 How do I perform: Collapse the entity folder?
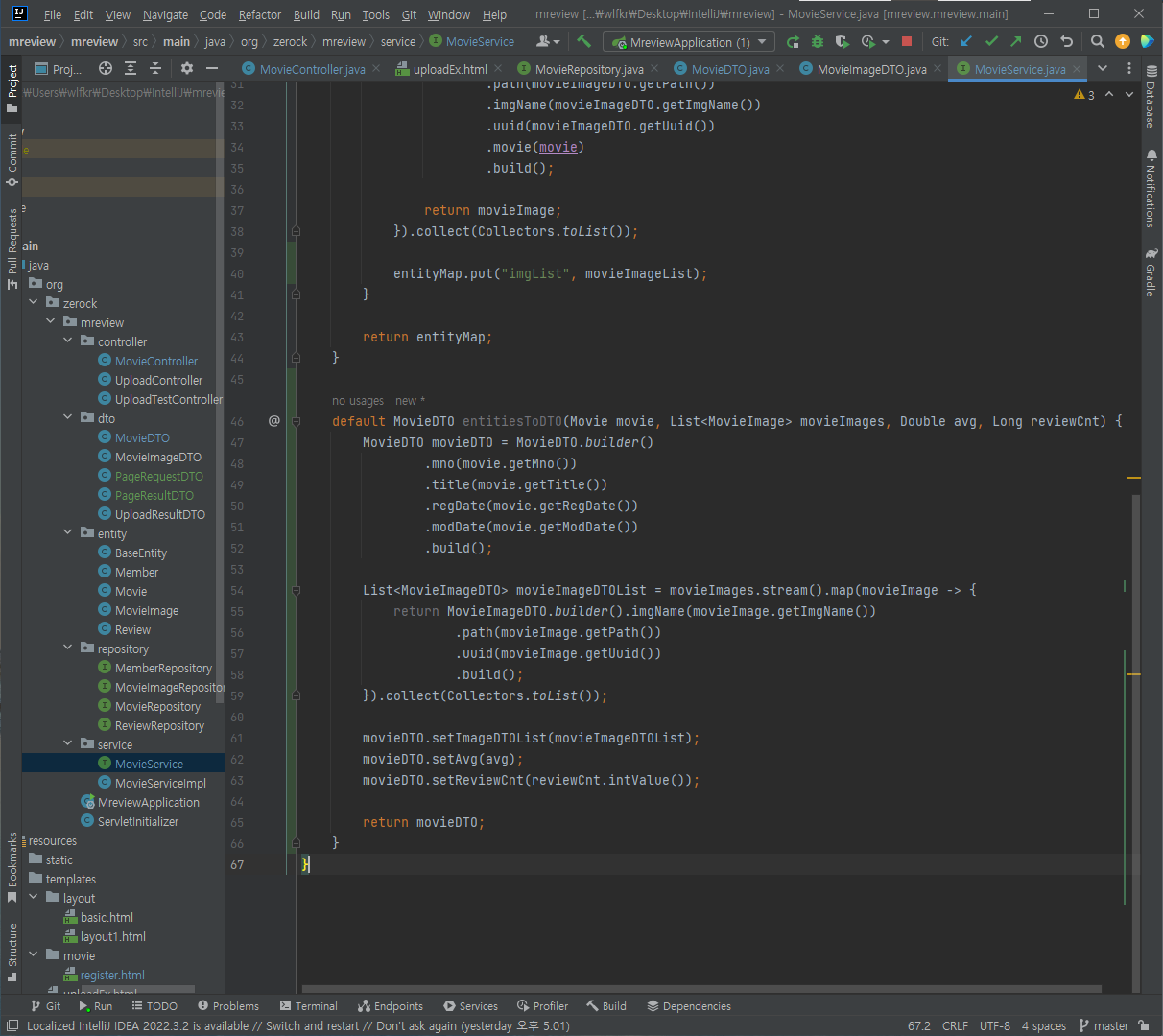click(x=68, y=532)
